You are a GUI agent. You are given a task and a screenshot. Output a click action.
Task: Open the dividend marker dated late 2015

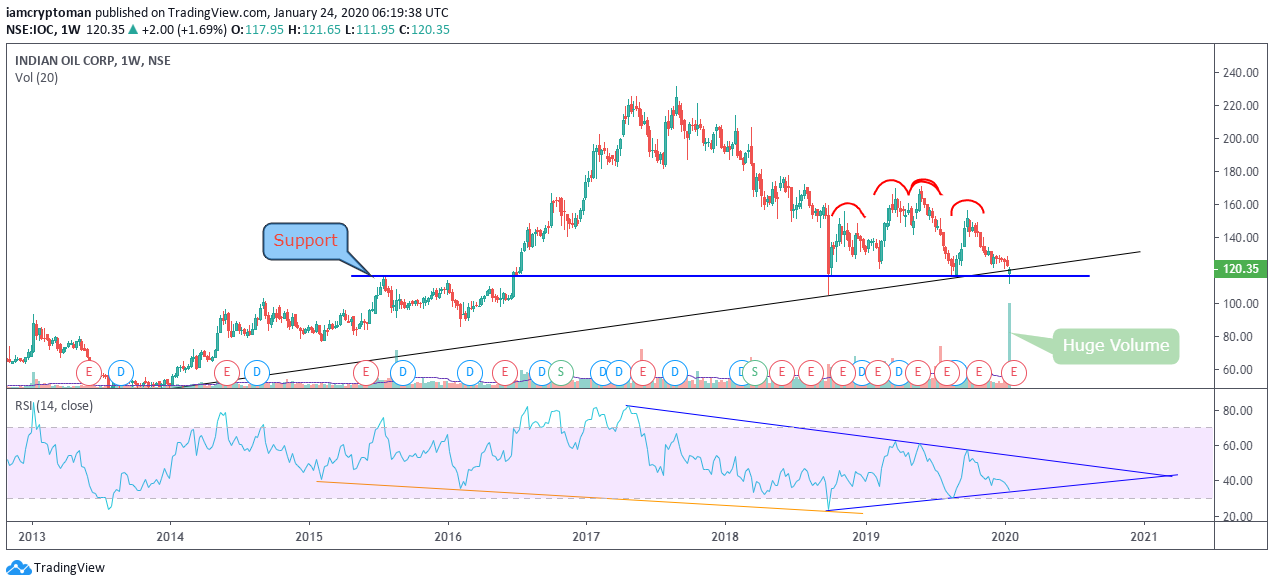tap(402, 373)
